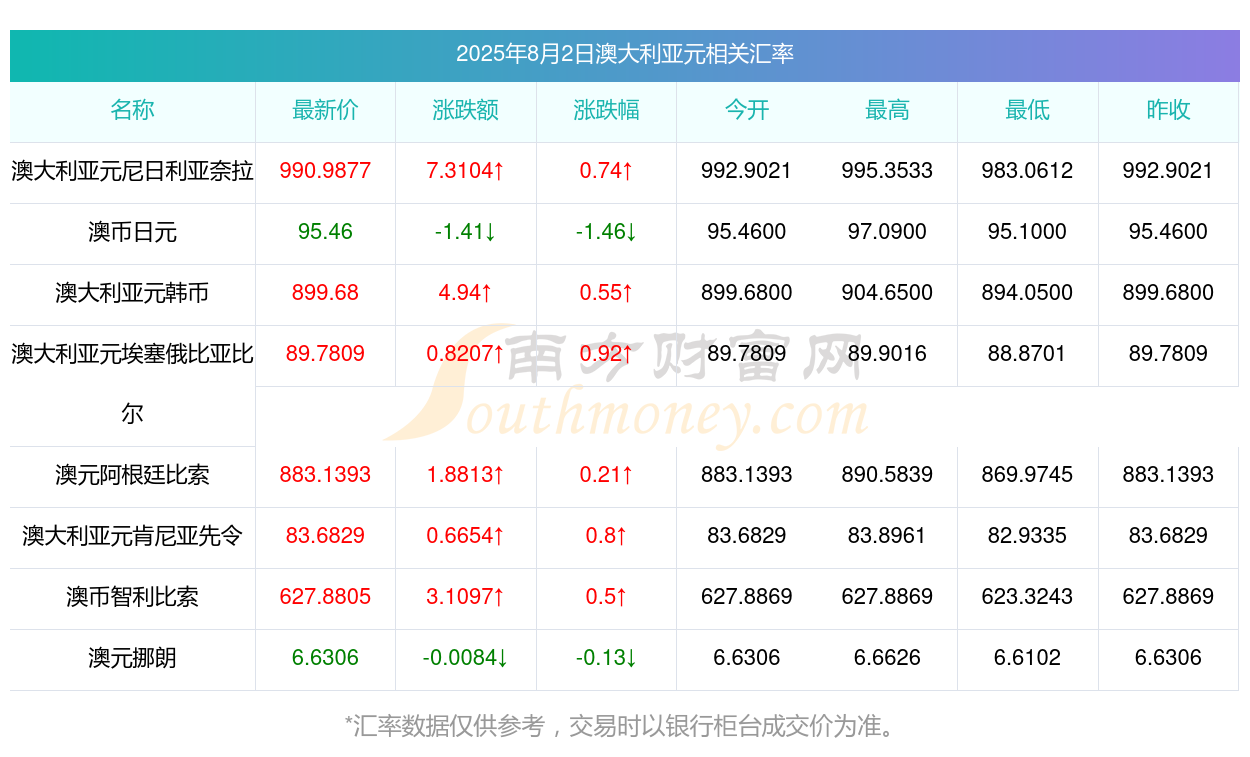Click change percent 0.21↑
Screen dimensions: 1250x757
pyautogui.click(x=606, y=475)
